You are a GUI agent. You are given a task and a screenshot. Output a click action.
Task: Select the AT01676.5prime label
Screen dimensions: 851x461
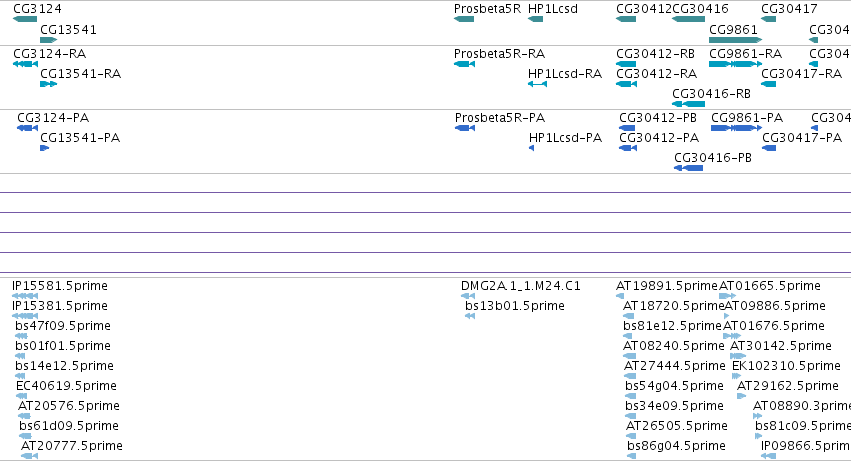774,326
